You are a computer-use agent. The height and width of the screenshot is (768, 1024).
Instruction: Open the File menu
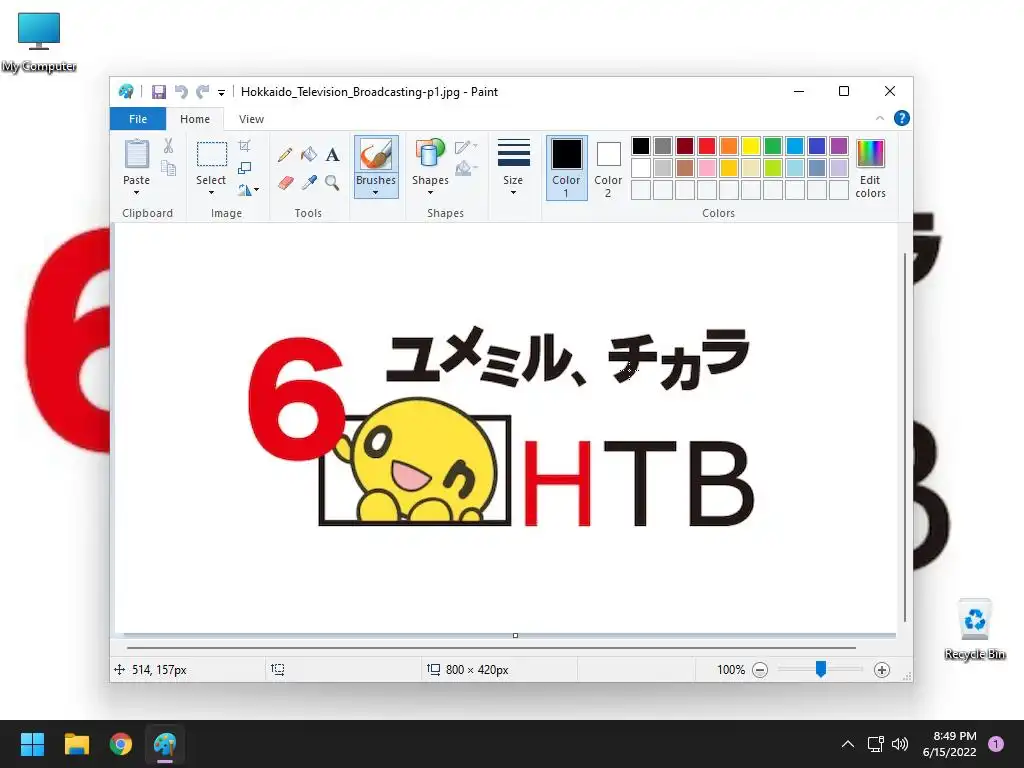(x=138, y=119)
